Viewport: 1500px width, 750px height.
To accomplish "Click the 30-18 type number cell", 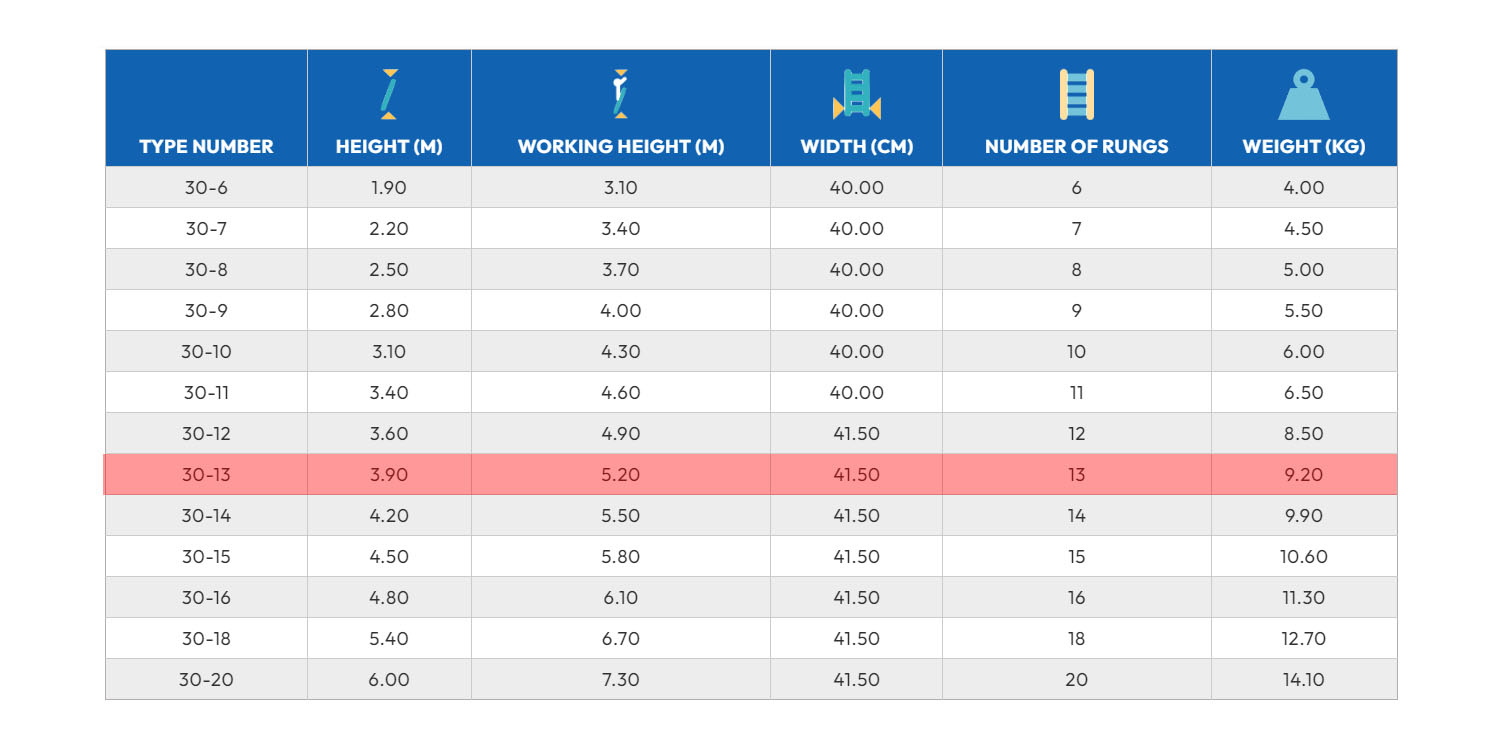I will 206,639.
